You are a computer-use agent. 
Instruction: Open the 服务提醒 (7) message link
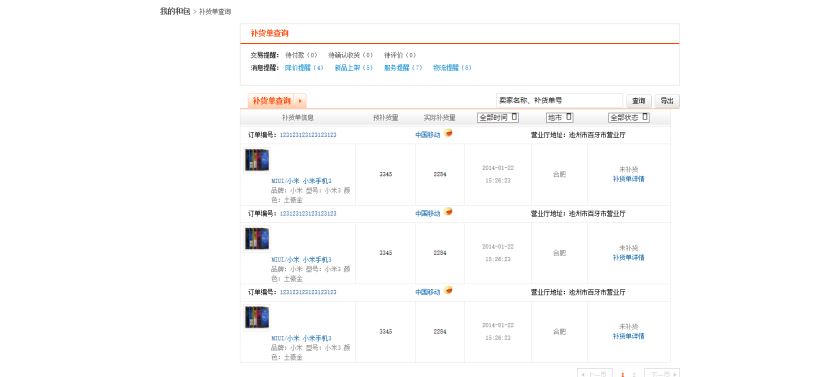point(403,68)
